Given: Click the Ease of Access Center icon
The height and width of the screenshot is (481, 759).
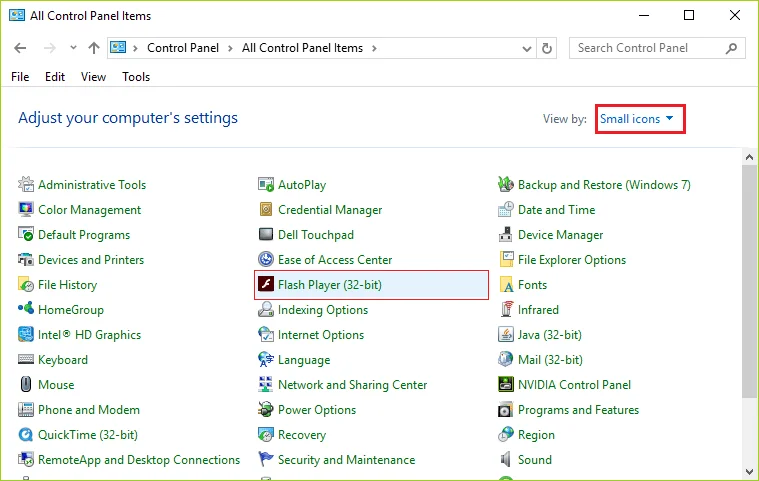Looking at the screenshot, I should [x=266, y=260].
